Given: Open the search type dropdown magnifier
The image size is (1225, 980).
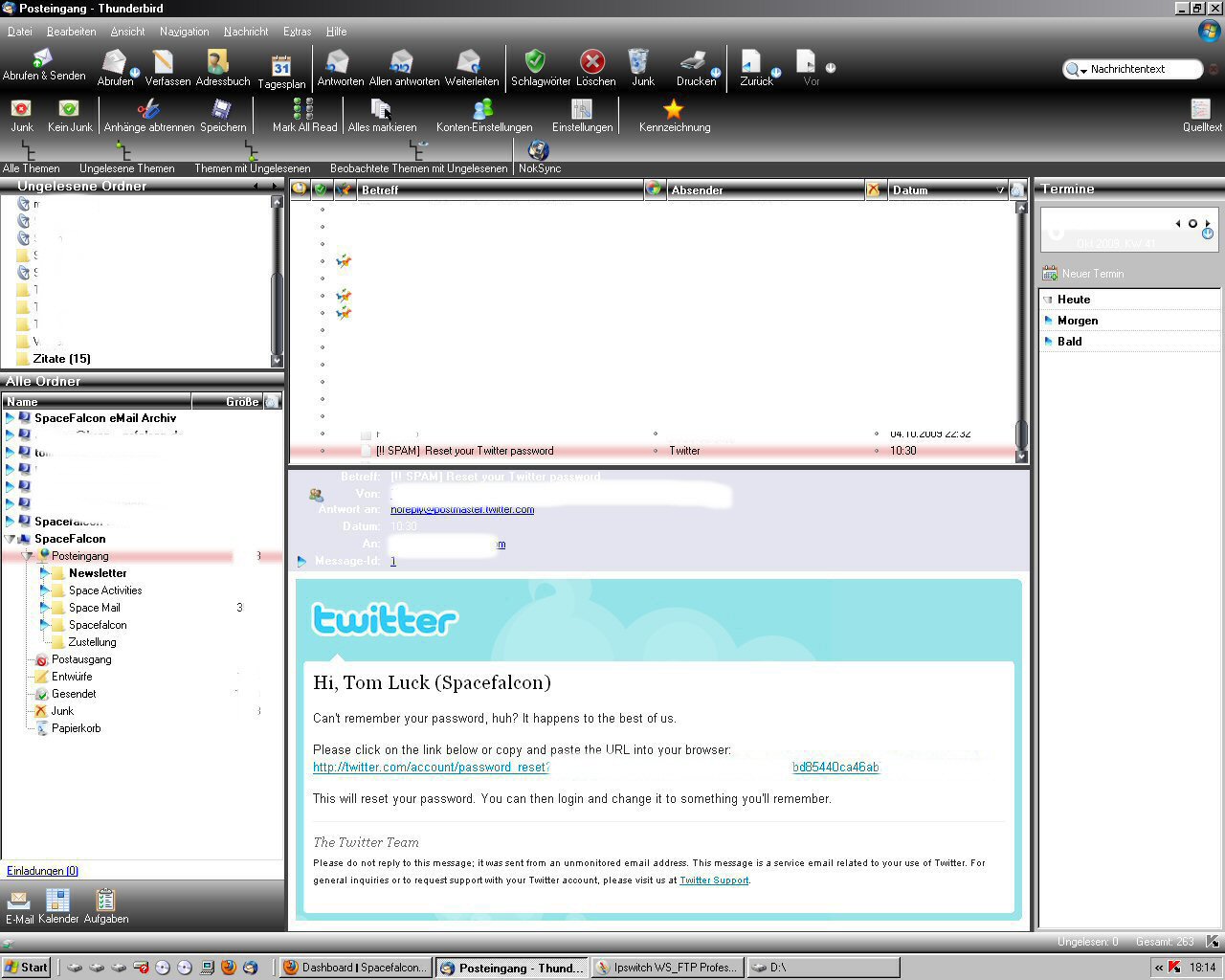Looking at the screenshot, I should click(1076, 69).
